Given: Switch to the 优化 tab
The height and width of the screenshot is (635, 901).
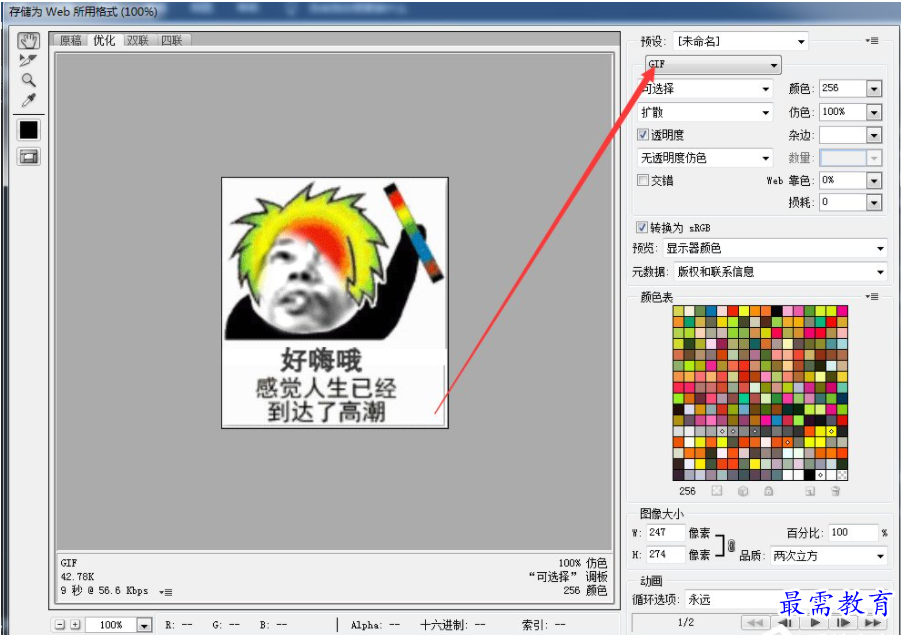Looking at the screenshot, I should [x=104, y=40].
